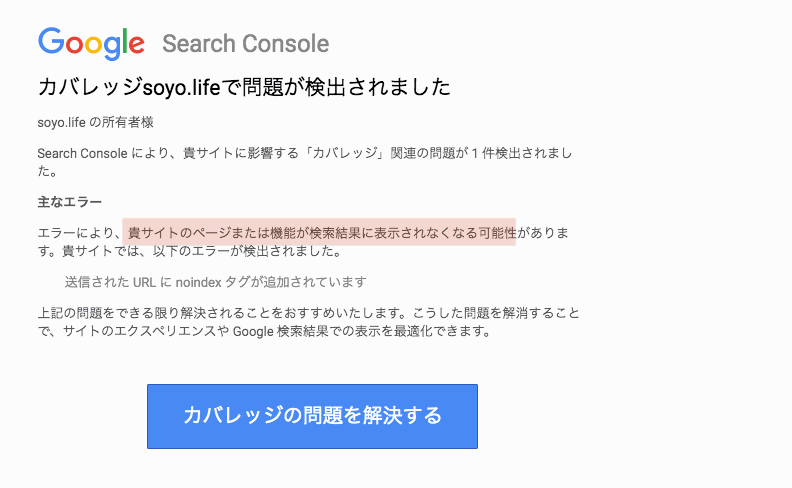792x488 pixels.
Task: Click 以下のエラーが検出されました sentence
Action: pyautogui.click(x=248, y=251)
